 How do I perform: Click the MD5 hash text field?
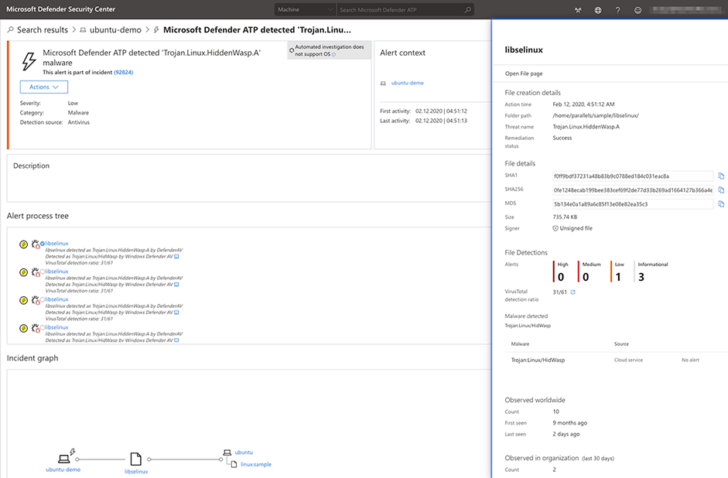632,204
